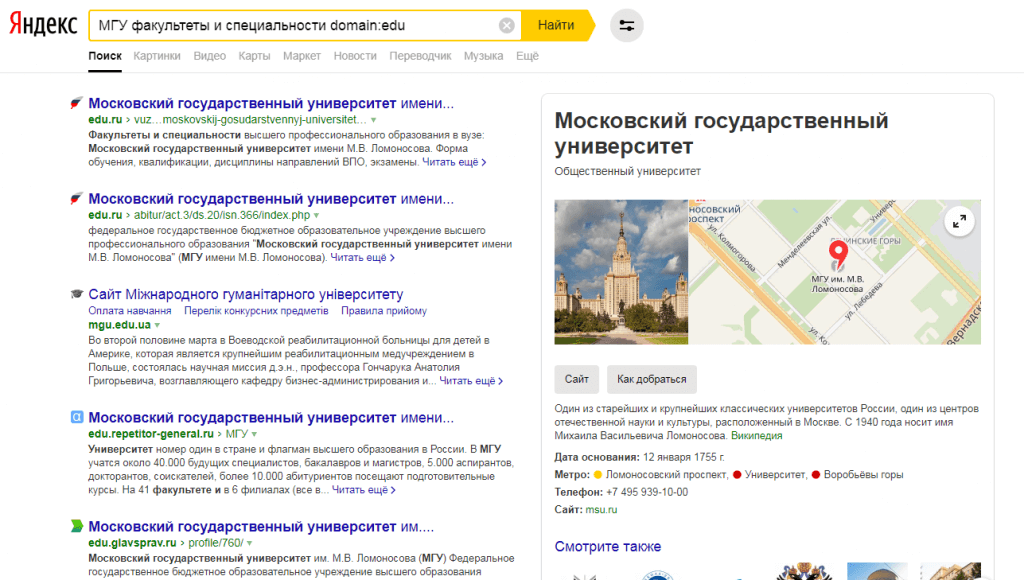
Task: Open the Википедия source link
Action: [x=756, y=436]
